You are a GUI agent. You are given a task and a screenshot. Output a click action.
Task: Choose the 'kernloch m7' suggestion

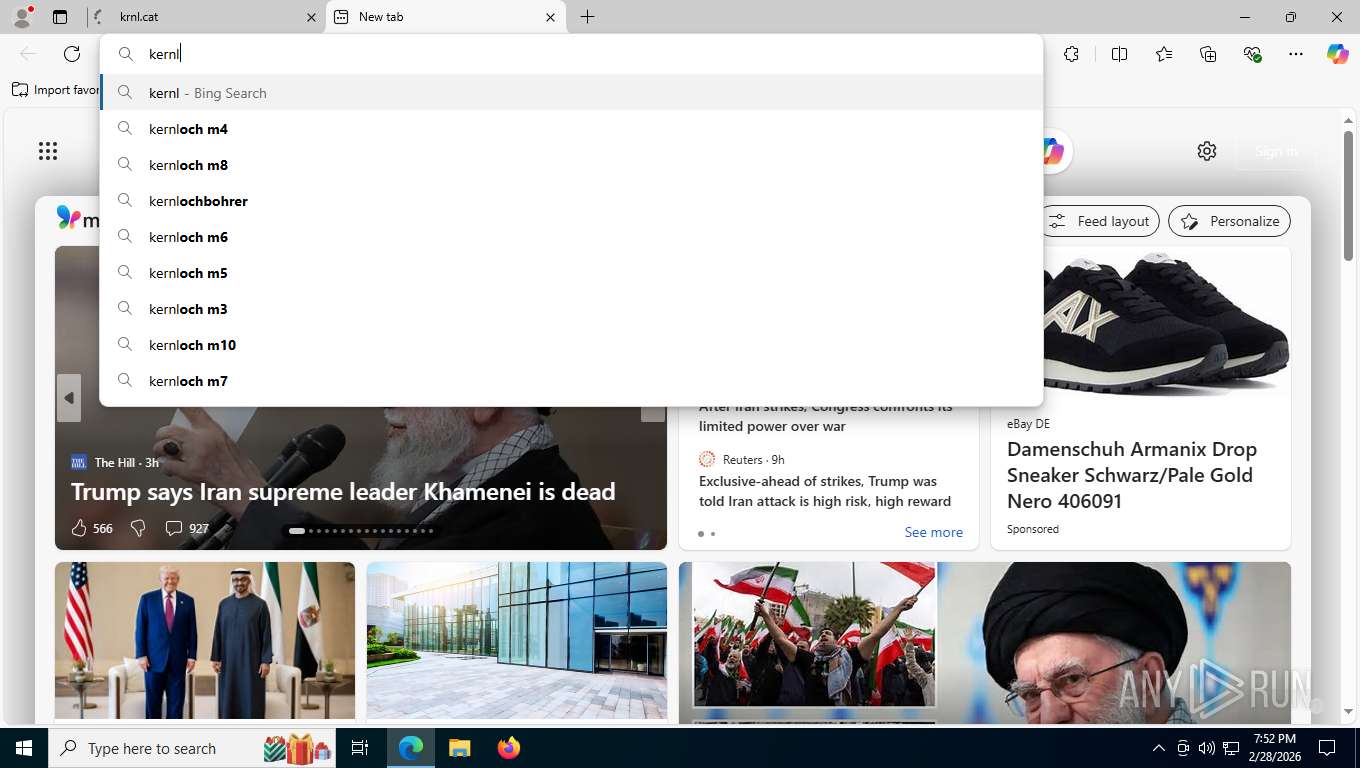click(x=571, y=381)
